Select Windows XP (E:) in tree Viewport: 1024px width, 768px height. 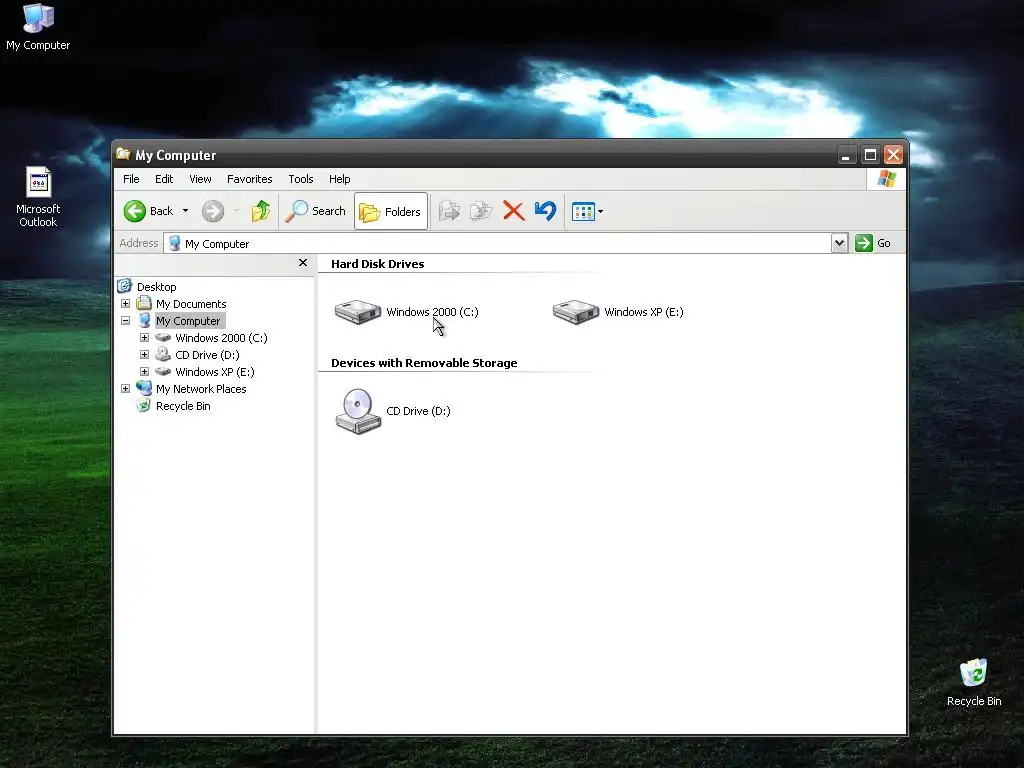coord(215,372)
